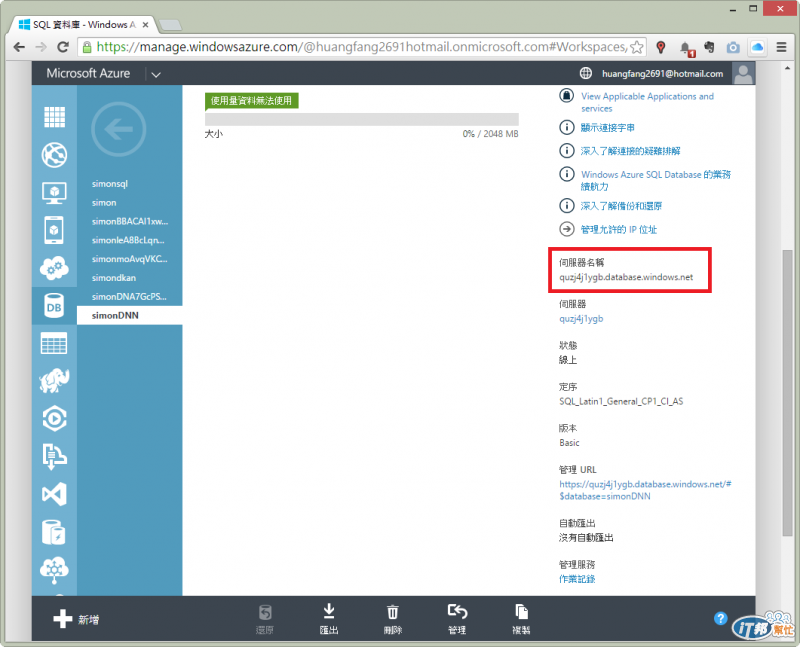Click the globe language icon in header
Image resolution: width=800 pixels, height=647 pixels.
pos(586,73)
